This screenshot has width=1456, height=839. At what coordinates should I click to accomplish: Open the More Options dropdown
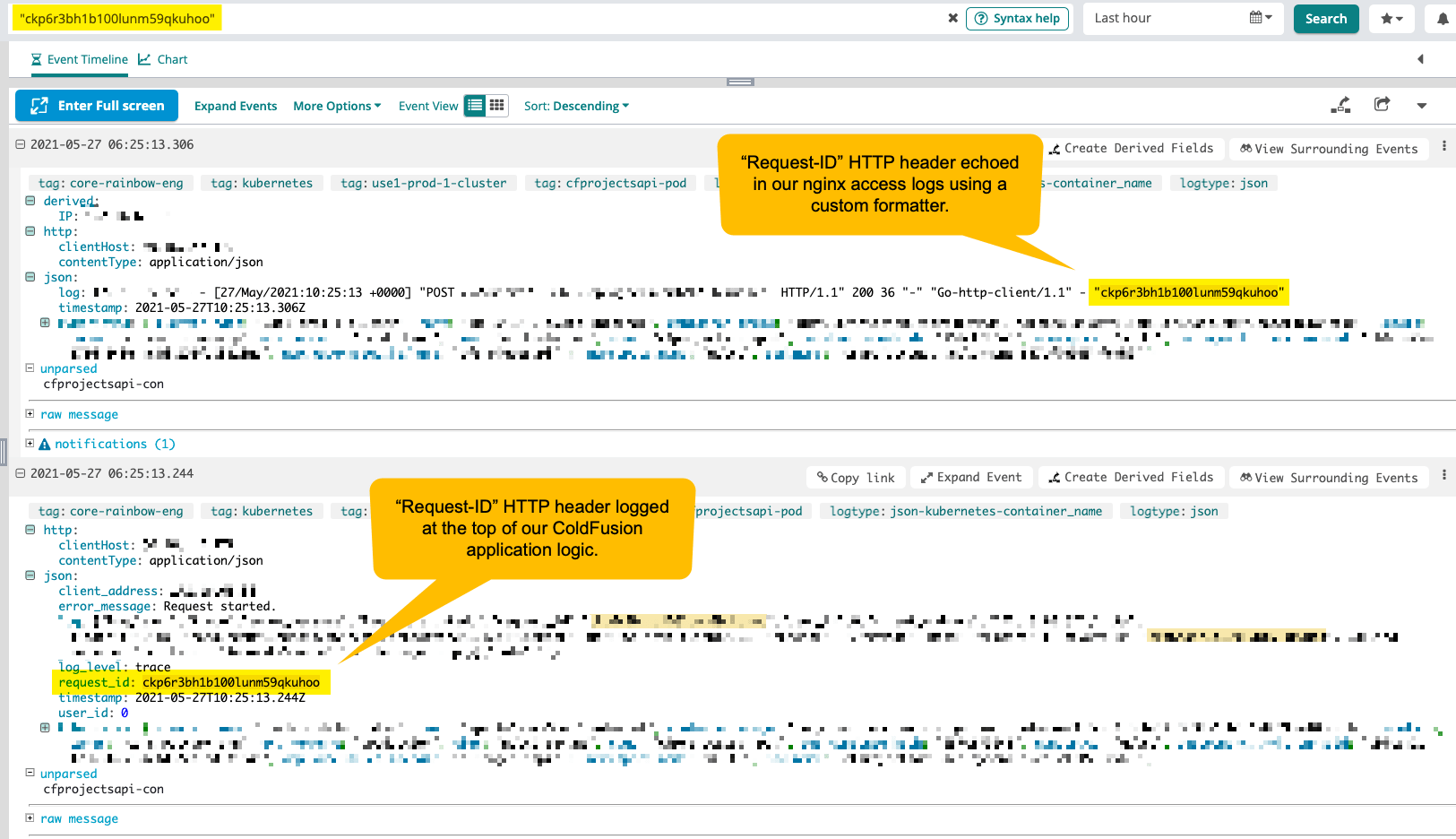337,106
